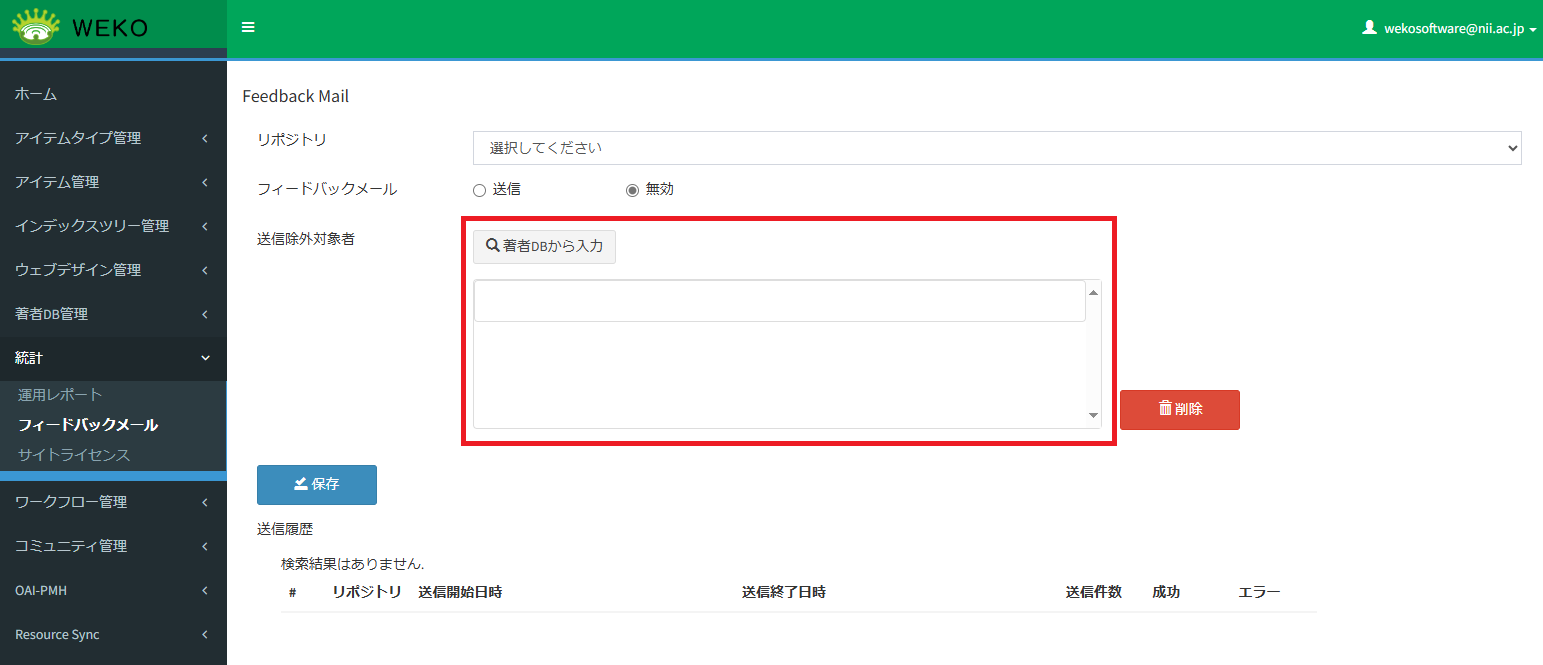Viewport: 1543px width, 665px height.
Task: Click the 著者DBから入力 search button
Action: [544, 246]
